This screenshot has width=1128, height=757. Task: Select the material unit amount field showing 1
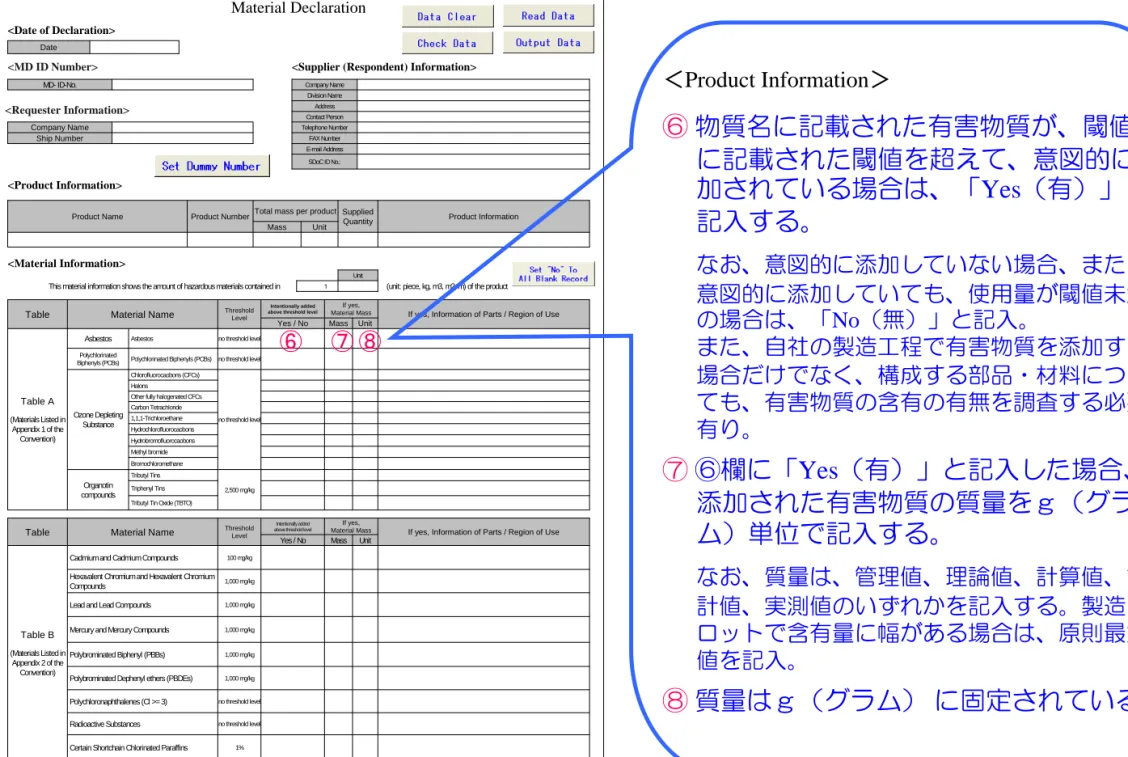[x=317, y=286]
